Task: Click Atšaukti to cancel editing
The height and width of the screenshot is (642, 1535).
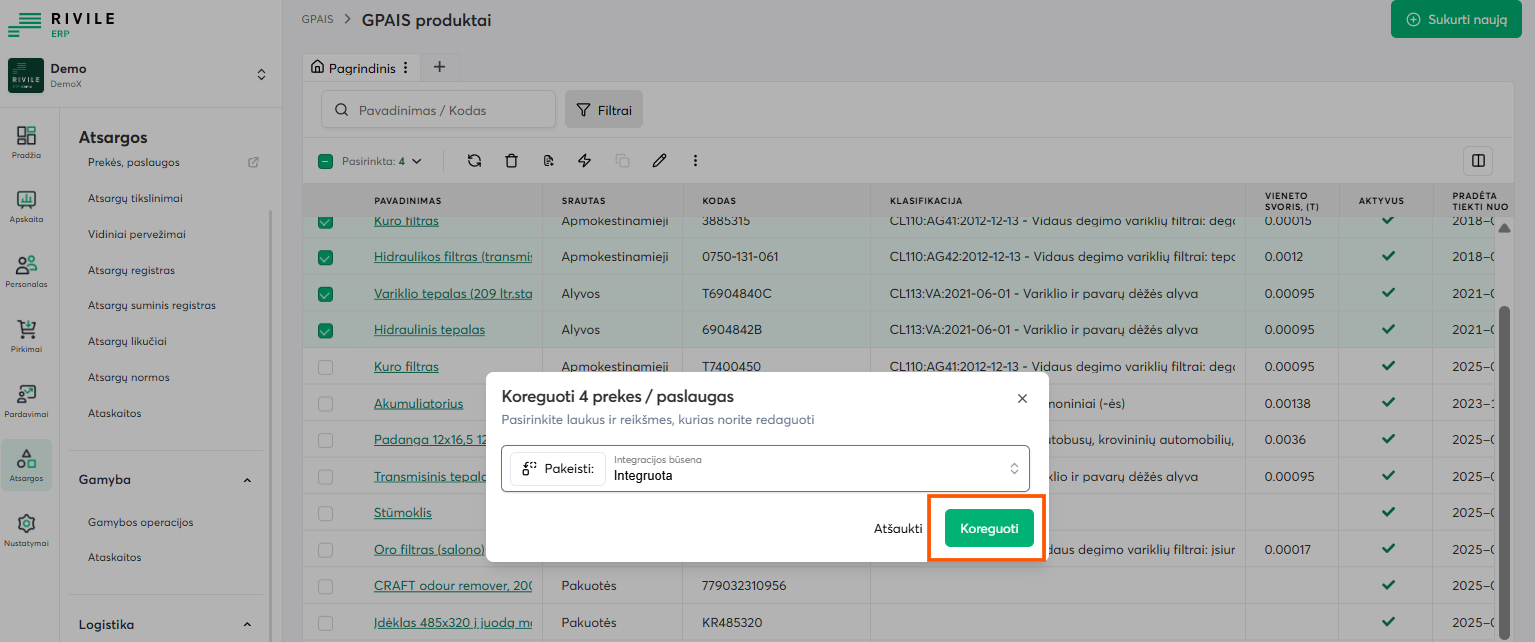Action: point(897,529)
